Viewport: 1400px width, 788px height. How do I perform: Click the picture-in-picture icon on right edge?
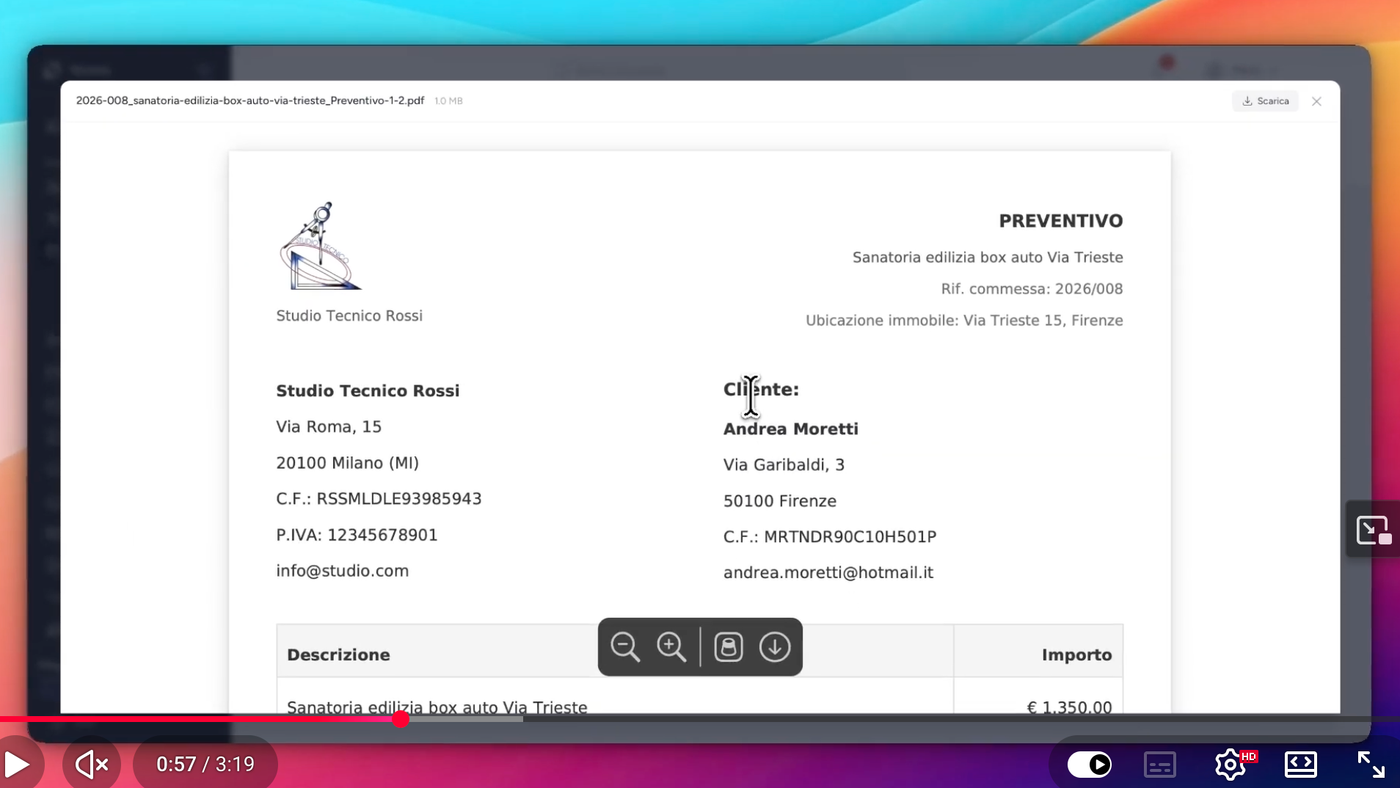(x=1373, y=529)
